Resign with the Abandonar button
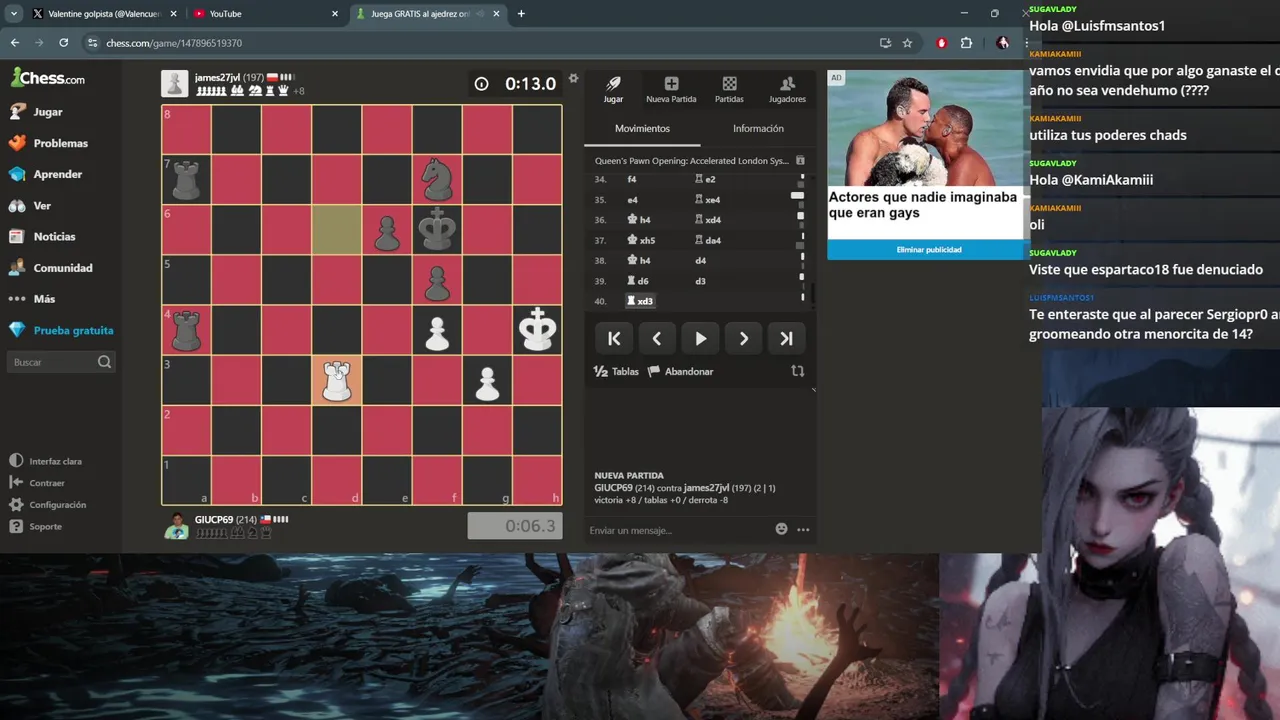1280x720 pixels. 680,371
